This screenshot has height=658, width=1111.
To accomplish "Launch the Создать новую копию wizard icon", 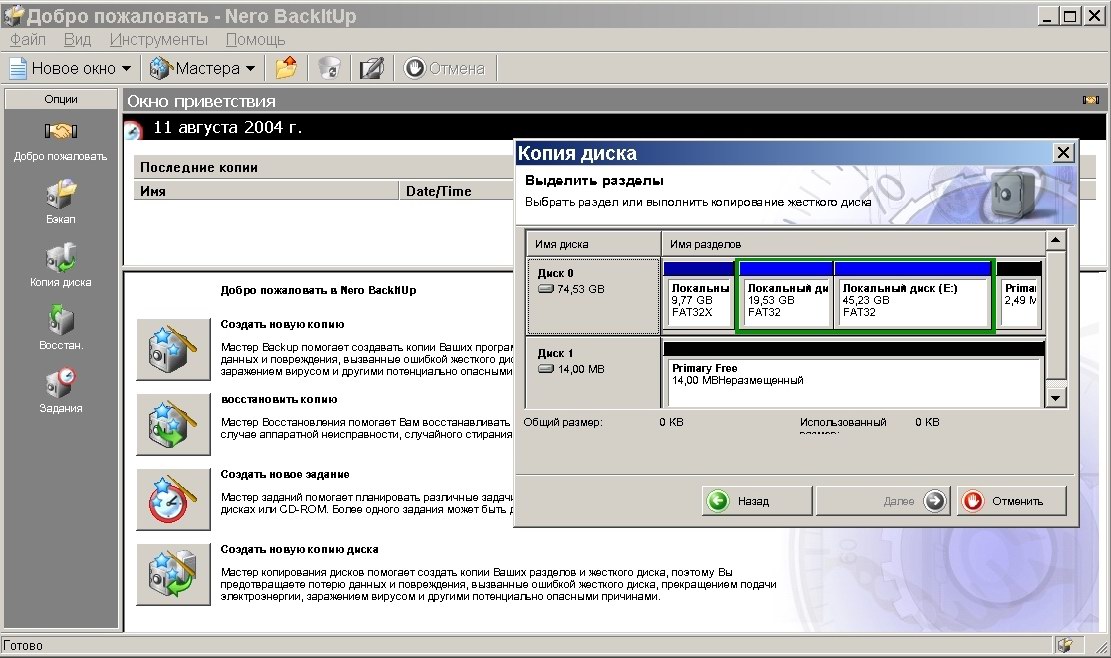I will [x=173, y=349].
